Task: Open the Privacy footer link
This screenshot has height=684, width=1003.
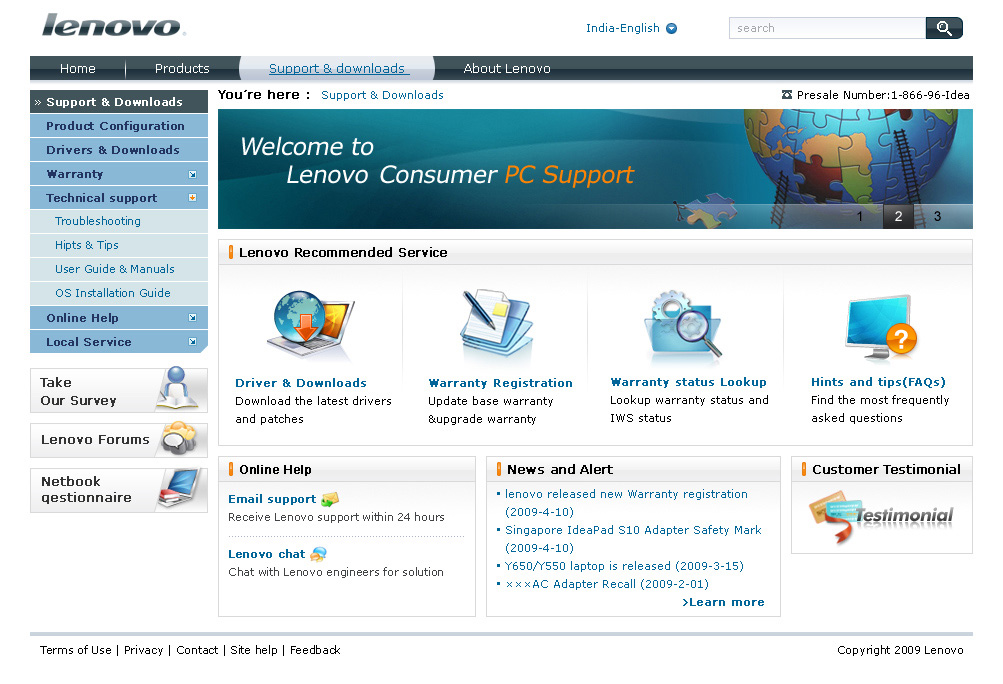Action: pyautogui.click(x=143, y=650)
